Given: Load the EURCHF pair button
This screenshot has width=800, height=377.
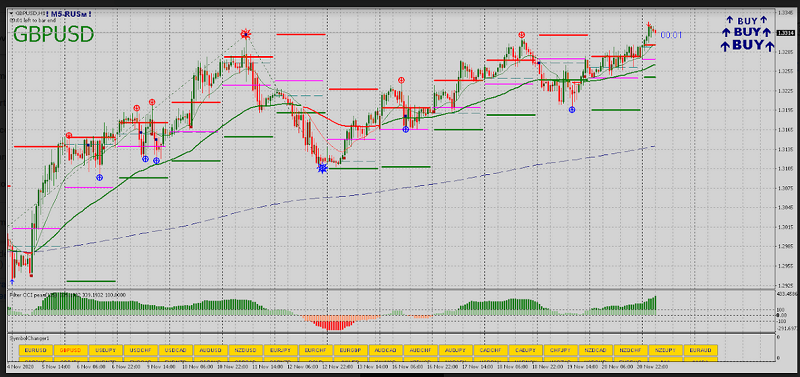Looking at the screenshot, I should tap(315, 350).
